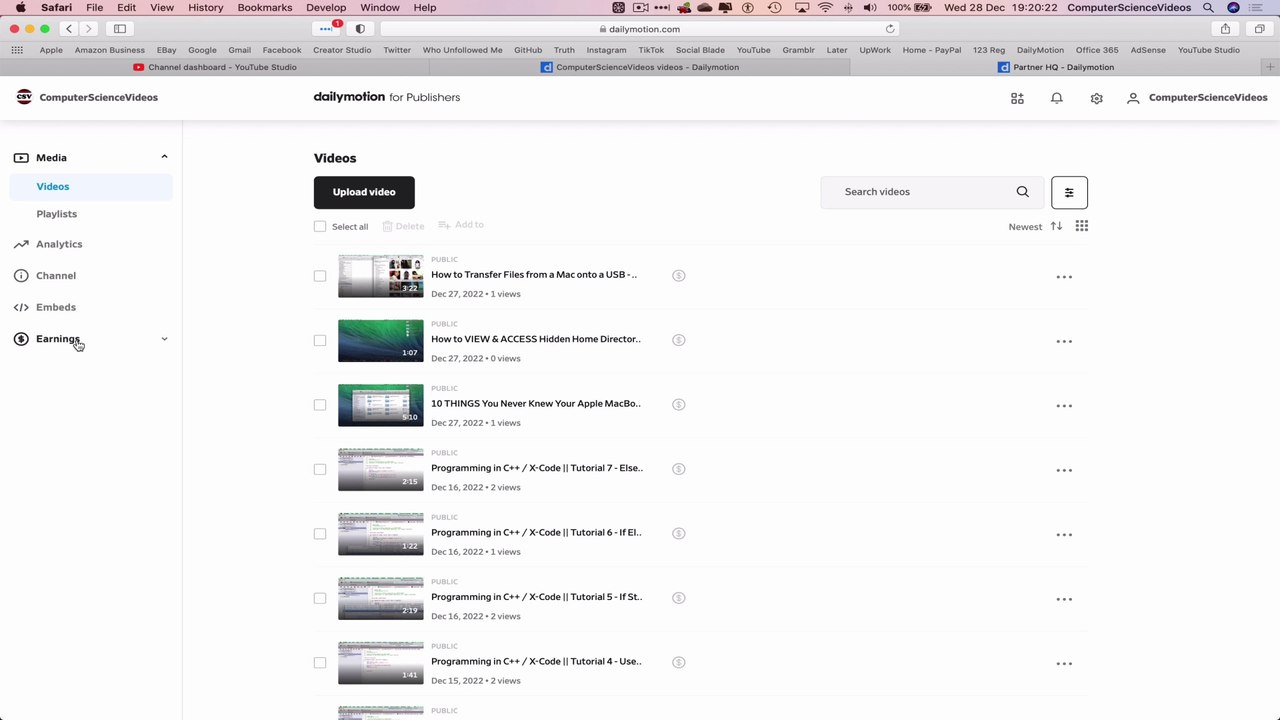Open more options for Tutorial 5 video
This screenshot has height=720, width=1280.
coord(1064,599)
